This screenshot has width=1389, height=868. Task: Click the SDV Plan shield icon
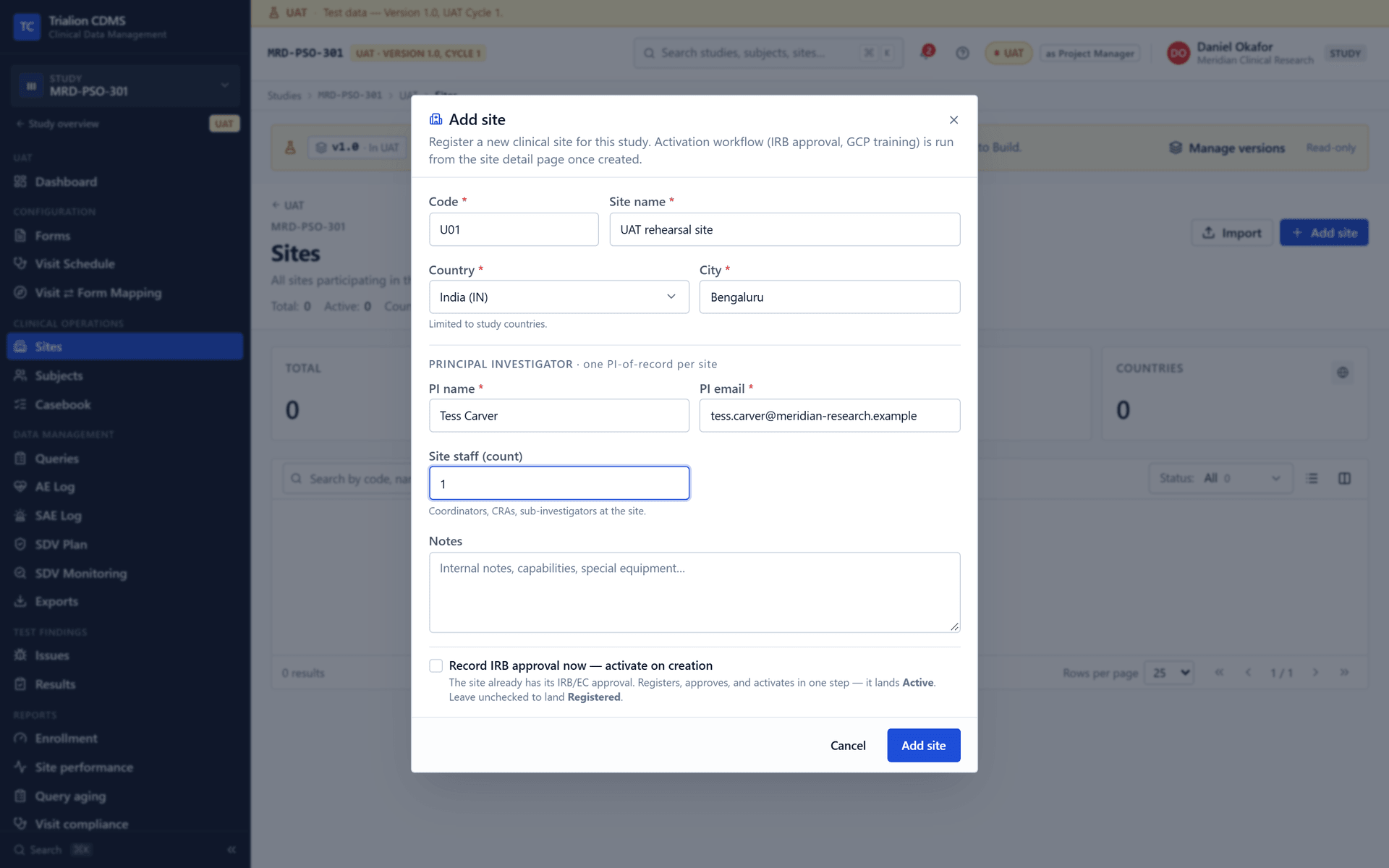(x=20, y=544)
